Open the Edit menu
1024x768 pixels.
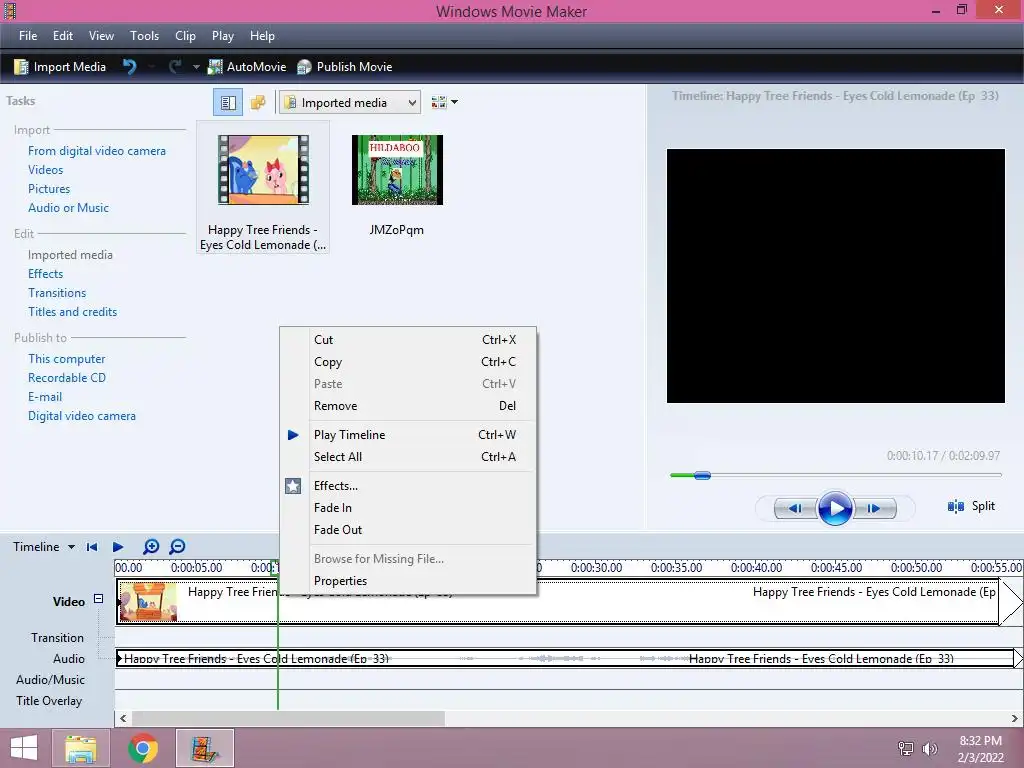point(63,36)
